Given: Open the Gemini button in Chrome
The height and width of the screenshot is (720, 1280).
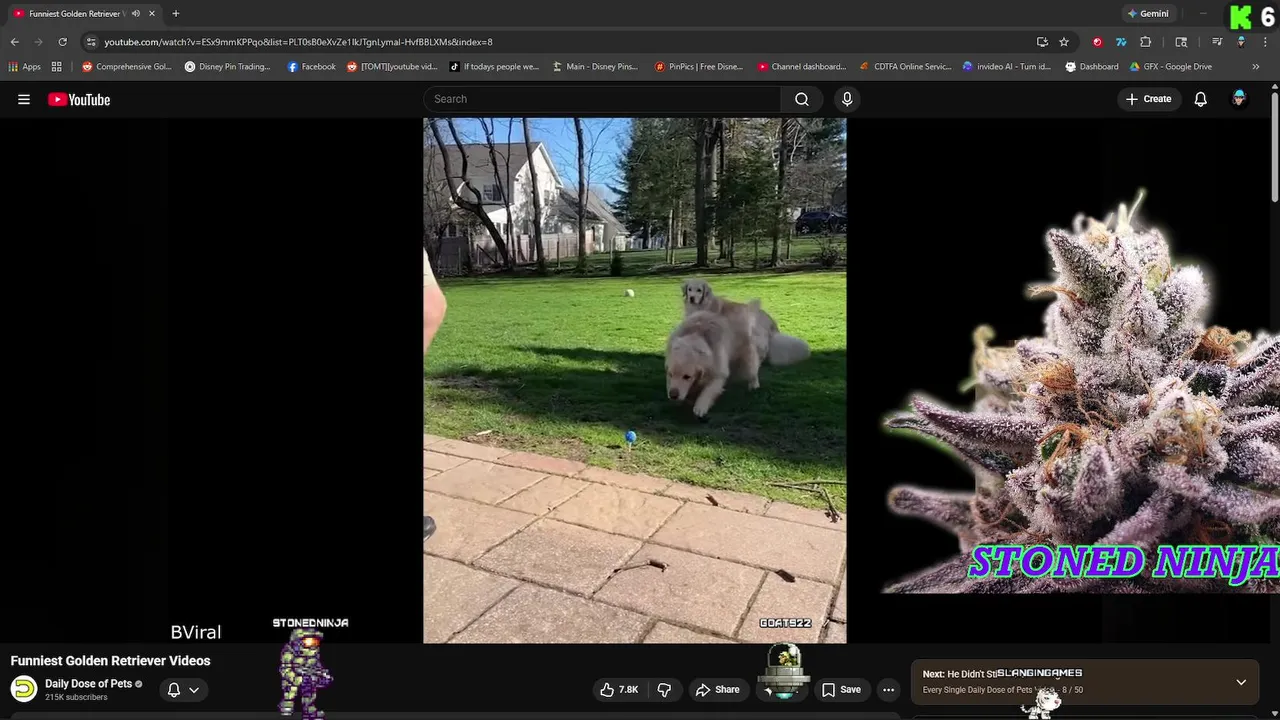Looking at the screenshot, I should 1148,14.
